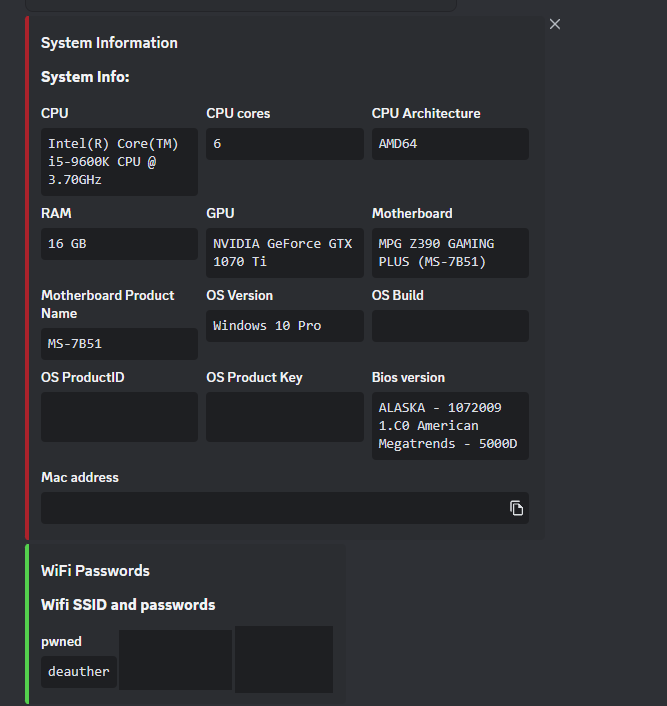
Task: Select the CPU cores value box showing 6
Action: pos(284,144)
